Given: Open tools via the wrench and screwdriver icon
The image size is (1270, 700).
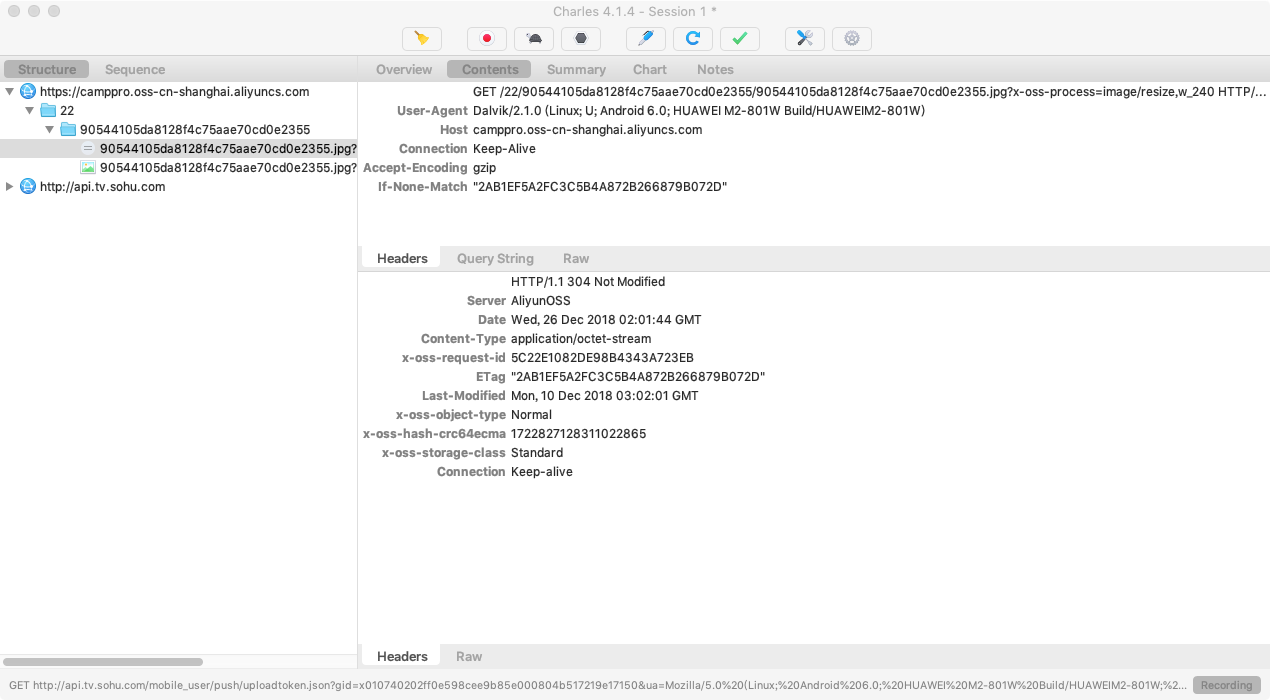Looking at the screenshot, I should (x=804, y=38).
